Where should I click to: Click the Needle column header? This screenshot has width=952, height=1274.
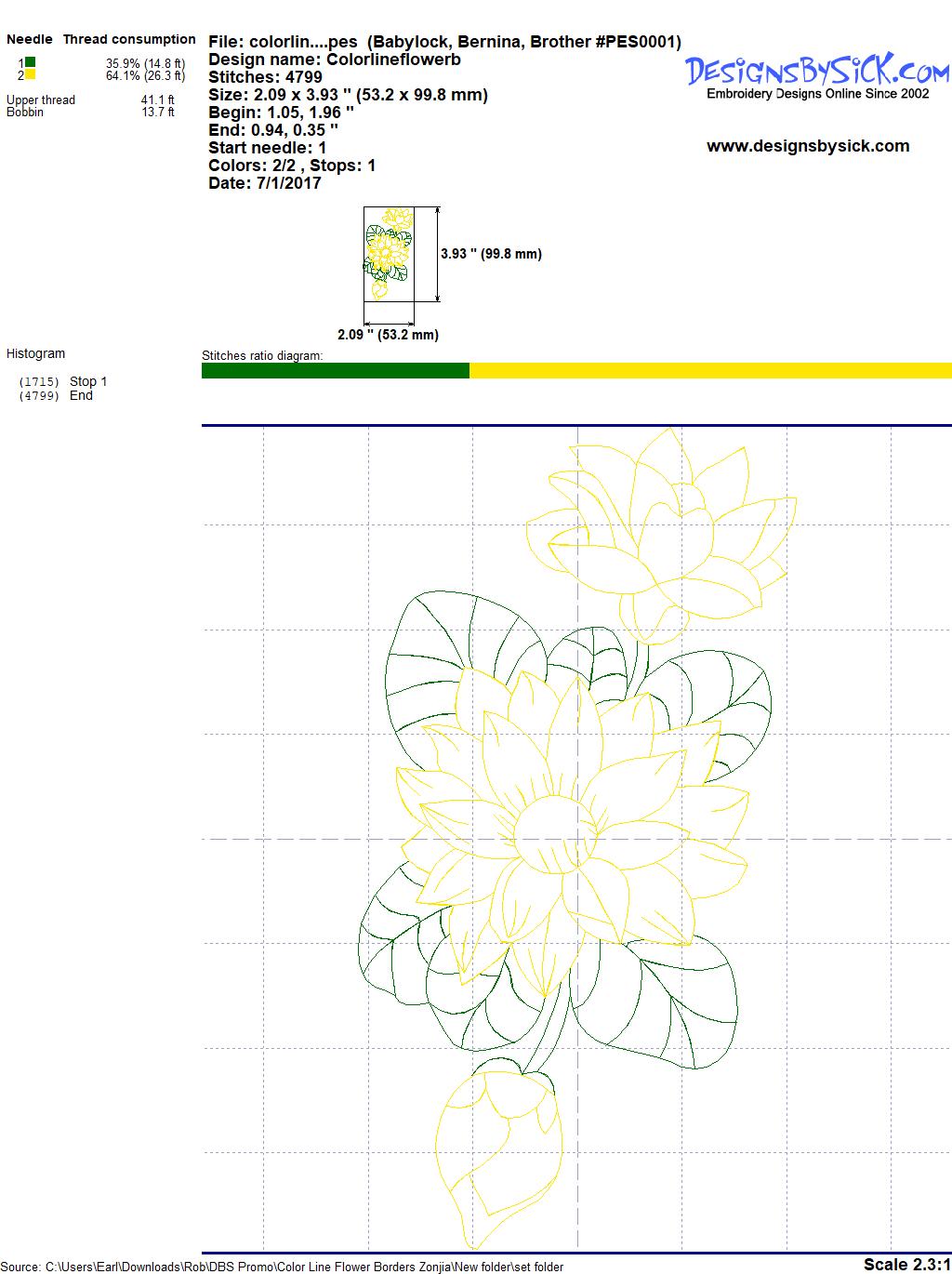click(x=30, y=39)
